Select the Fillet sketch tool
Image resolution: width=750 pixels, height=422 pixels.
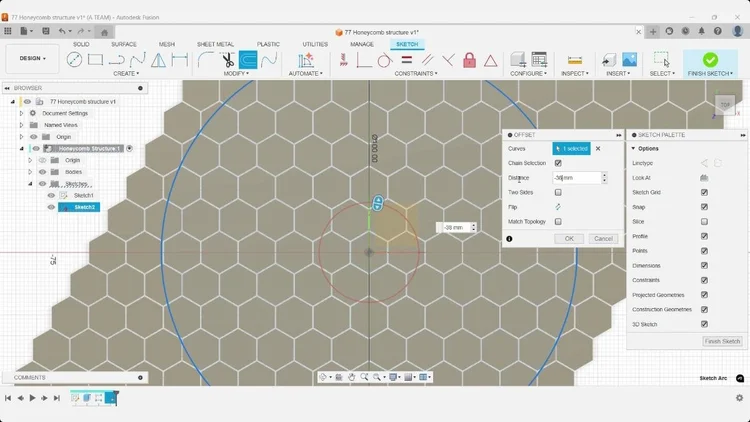pos(206,60)
